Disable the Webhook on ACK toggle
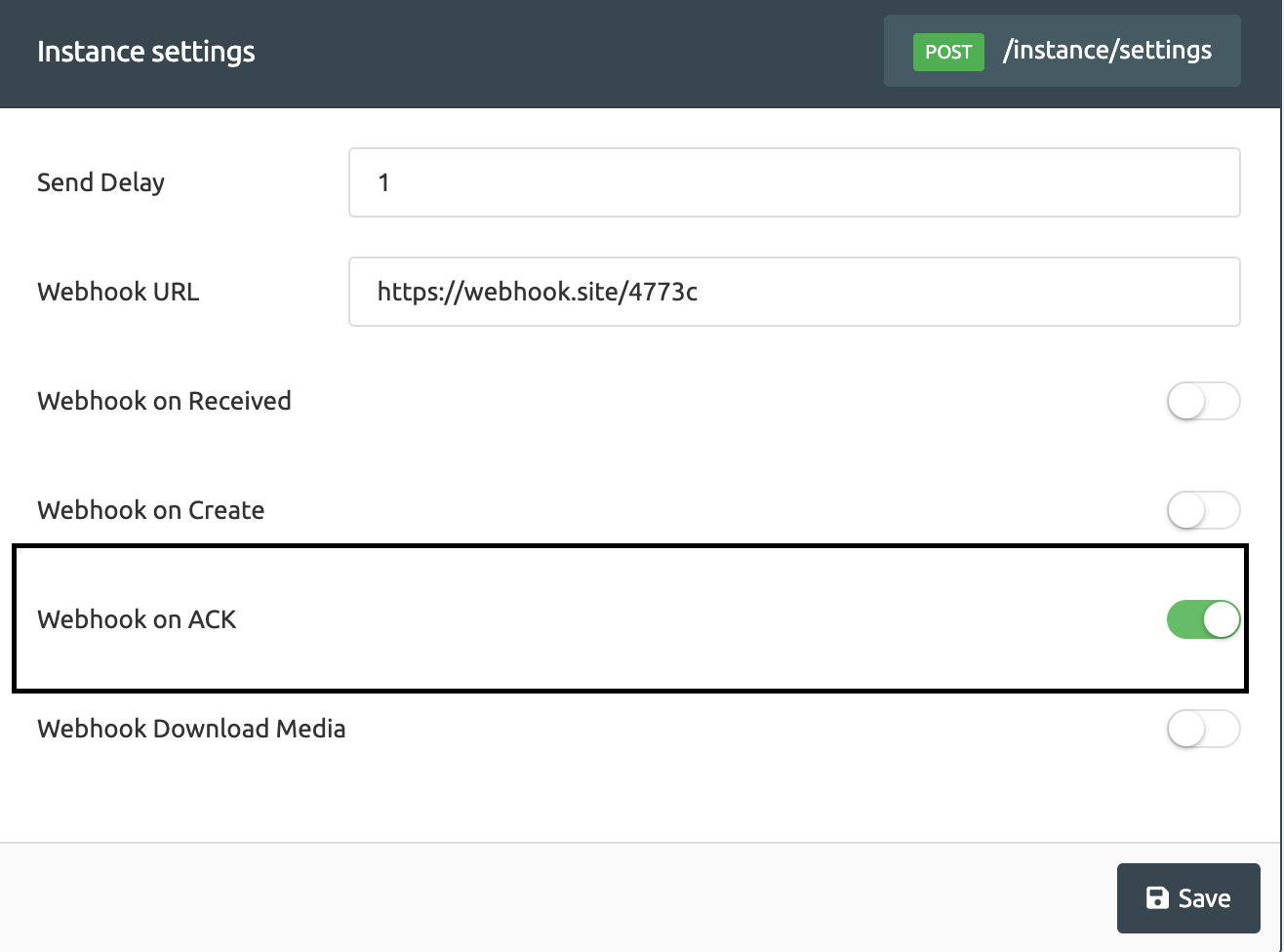Image resolution: width=1284 pixels, height=952 pixels. tap(1203, 619)
